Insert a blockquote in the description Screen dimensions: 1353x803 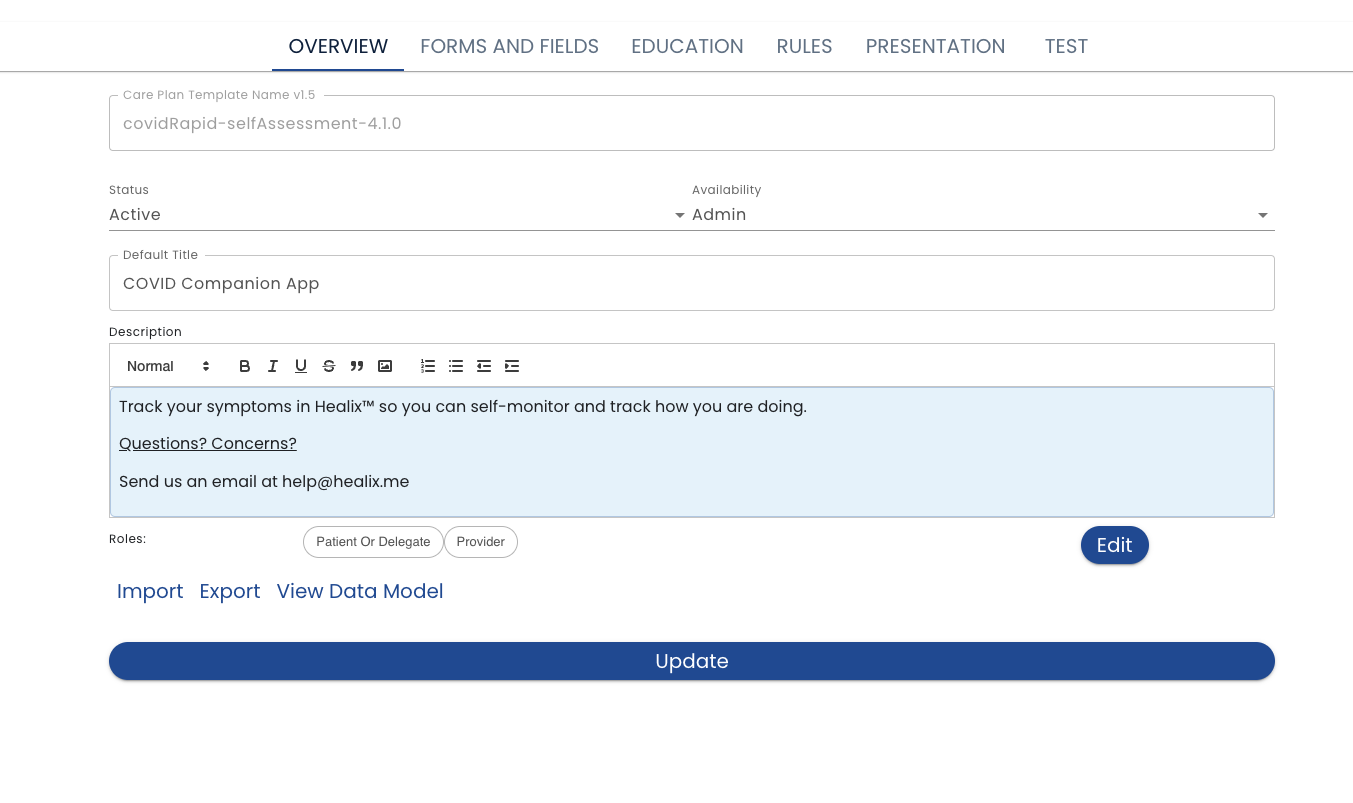(357, 366)
